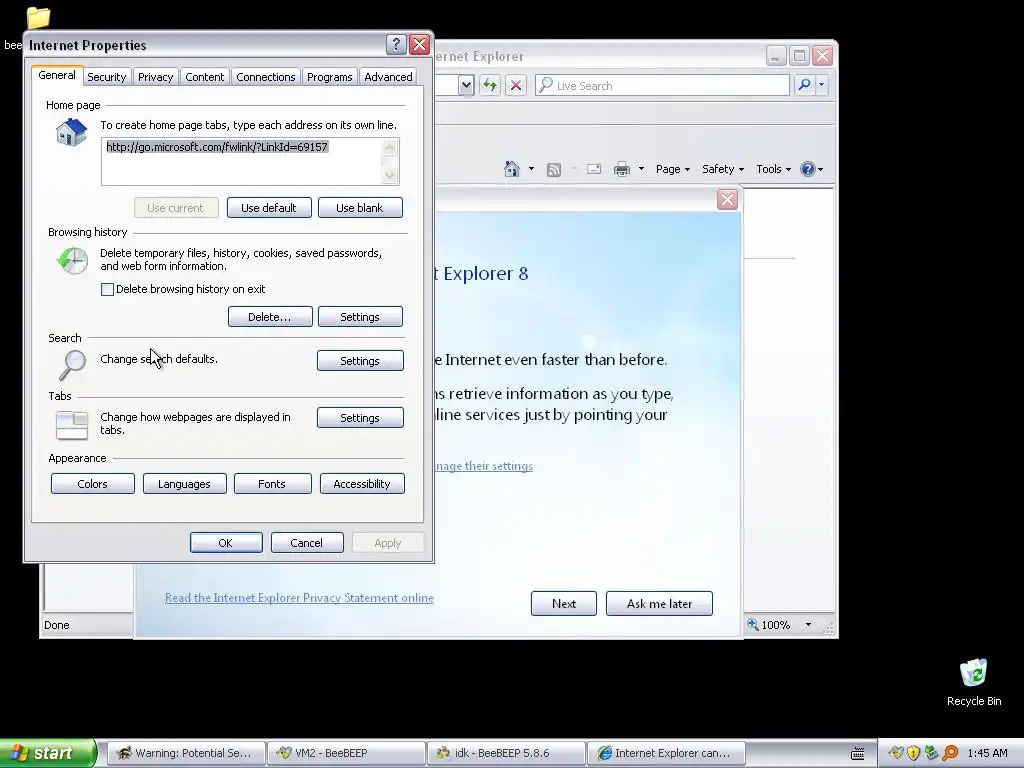
Task: Click the Use blank button
Action: 360,208
